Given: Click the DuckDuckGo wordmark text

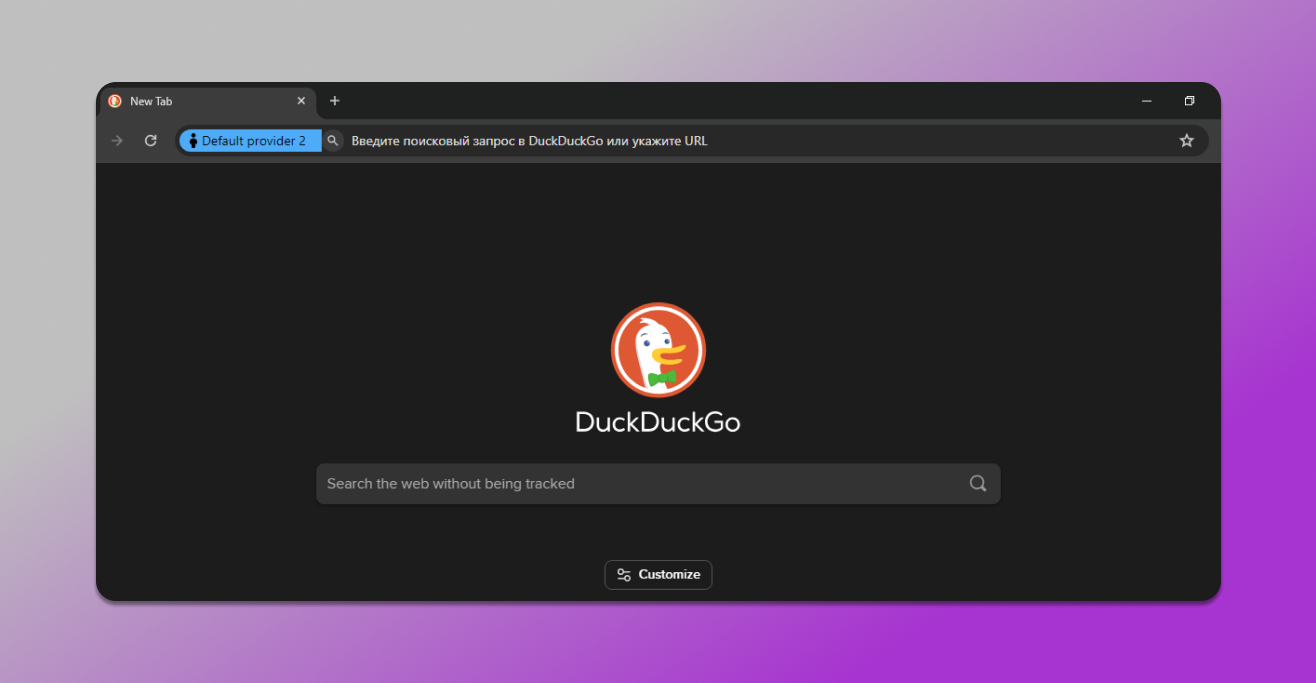Looking at the screenshot, I should [x=658, y=422].
